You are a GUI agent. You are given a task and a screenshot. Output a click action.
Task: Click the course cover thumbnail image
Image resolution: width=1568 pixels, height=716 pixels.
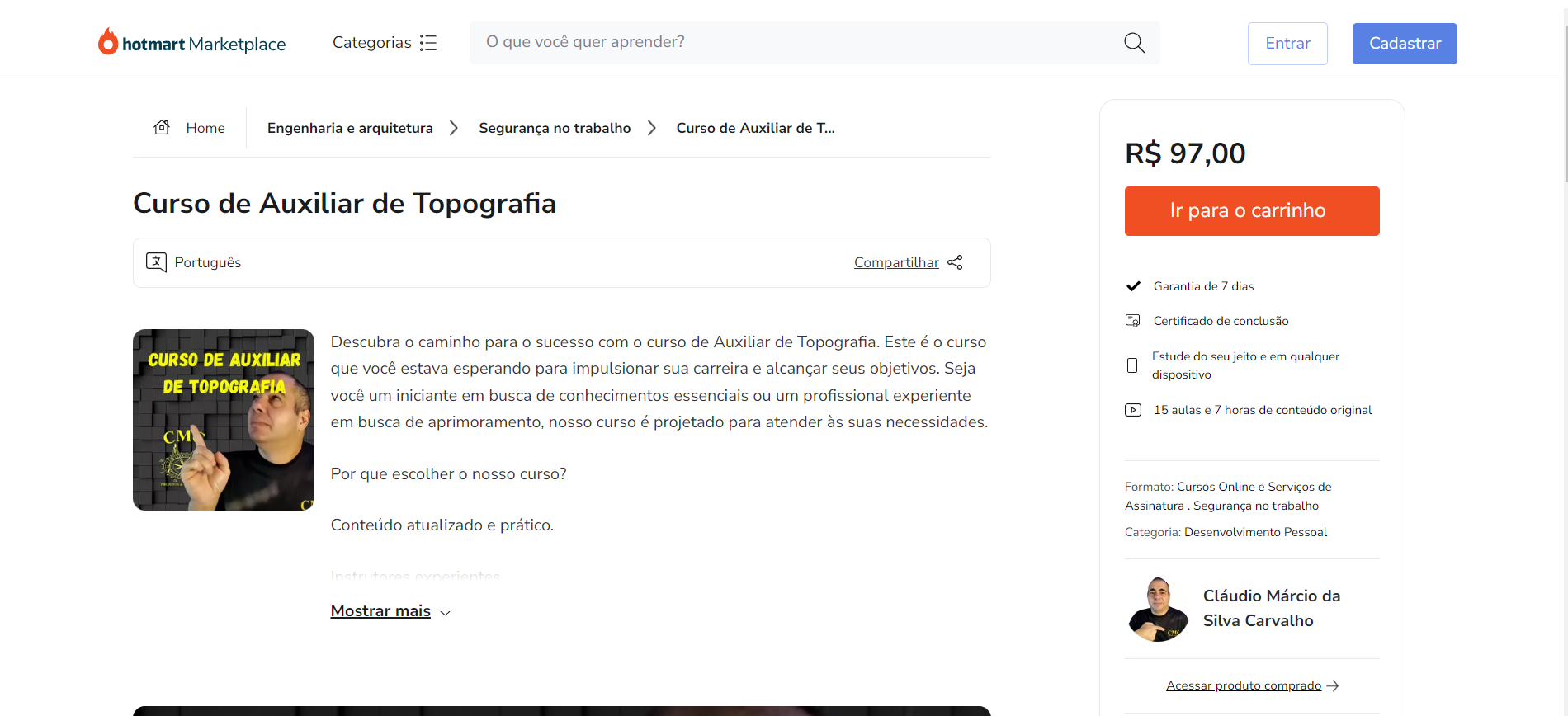224,420
